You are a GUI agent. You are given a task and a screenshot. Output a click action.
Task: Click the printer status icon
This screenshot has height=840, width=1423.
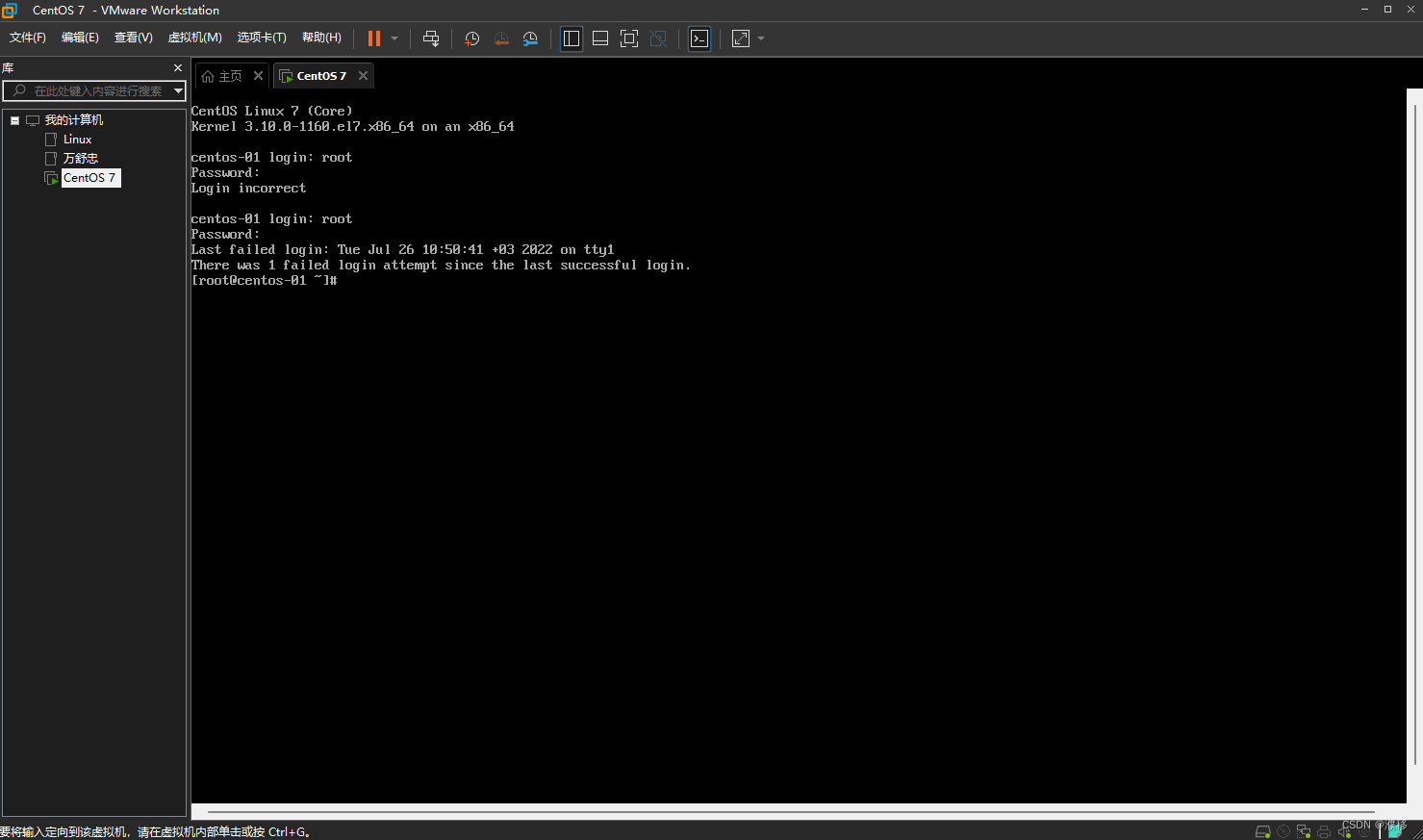1324,832
